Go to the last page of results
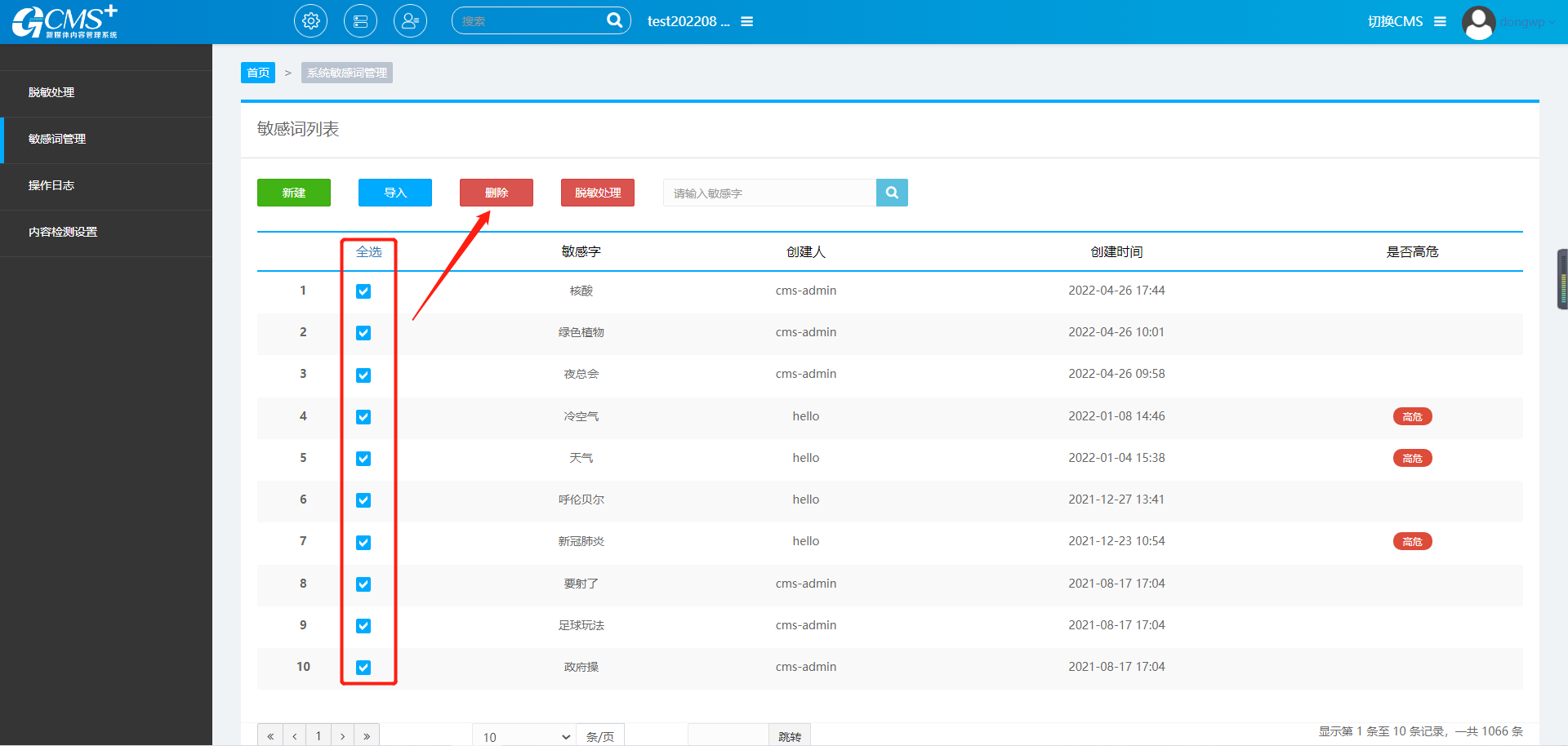1568x746 pixels. 367,736
